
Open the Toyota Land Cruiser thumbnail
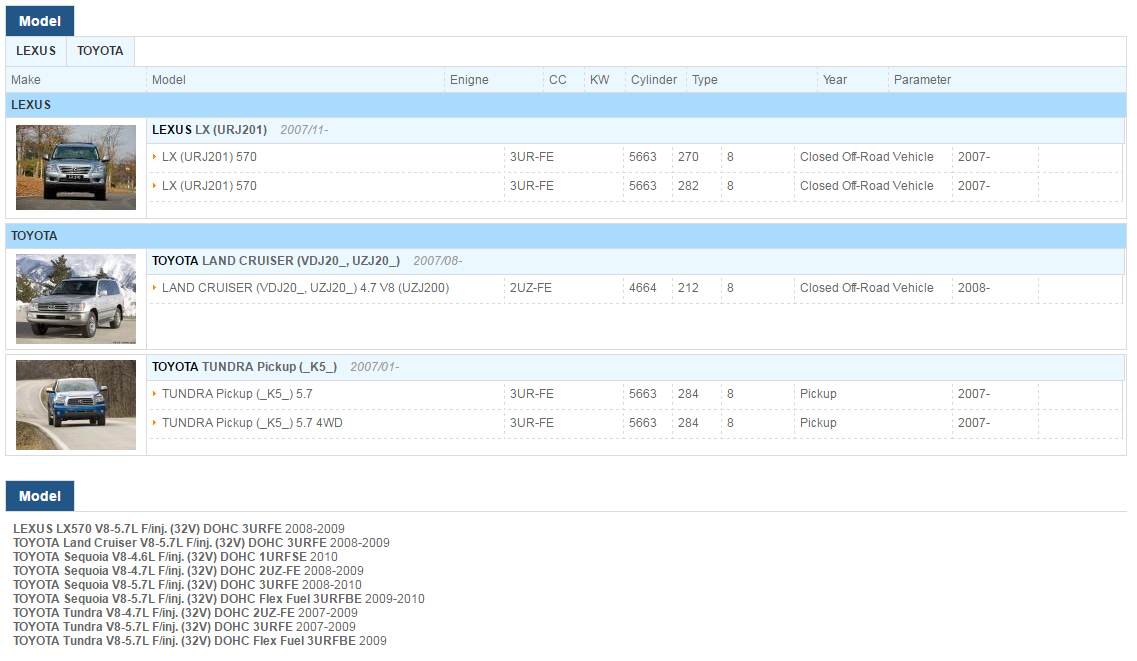[76, 299]
